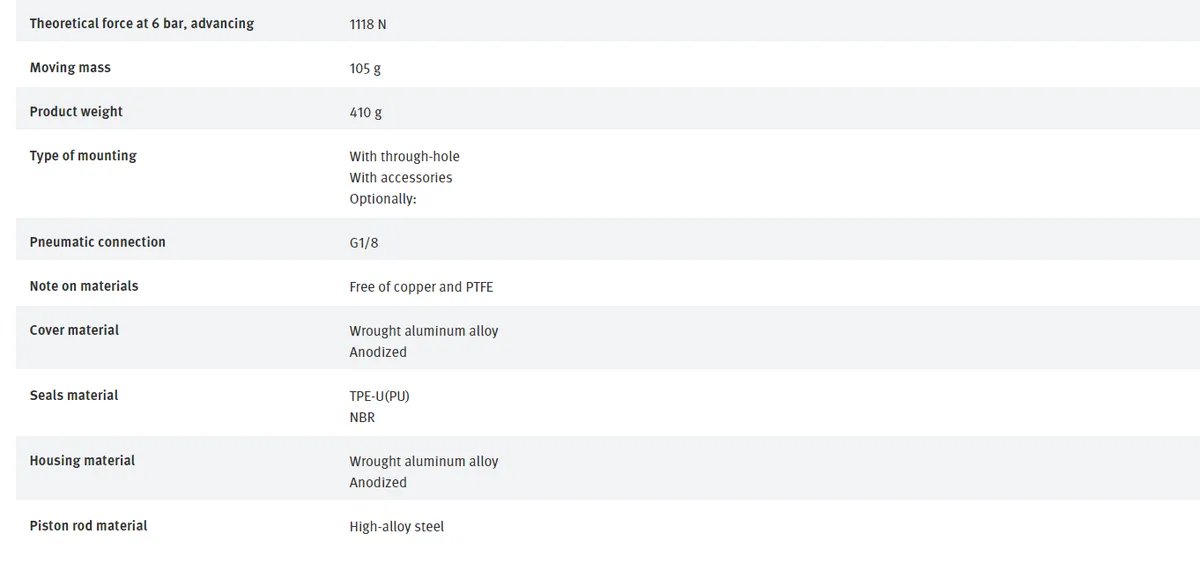This screenshot has height=571, width=1200.
Task: Select the 'High-alloy steel' piston rod value
Action: tap(396, 526)
